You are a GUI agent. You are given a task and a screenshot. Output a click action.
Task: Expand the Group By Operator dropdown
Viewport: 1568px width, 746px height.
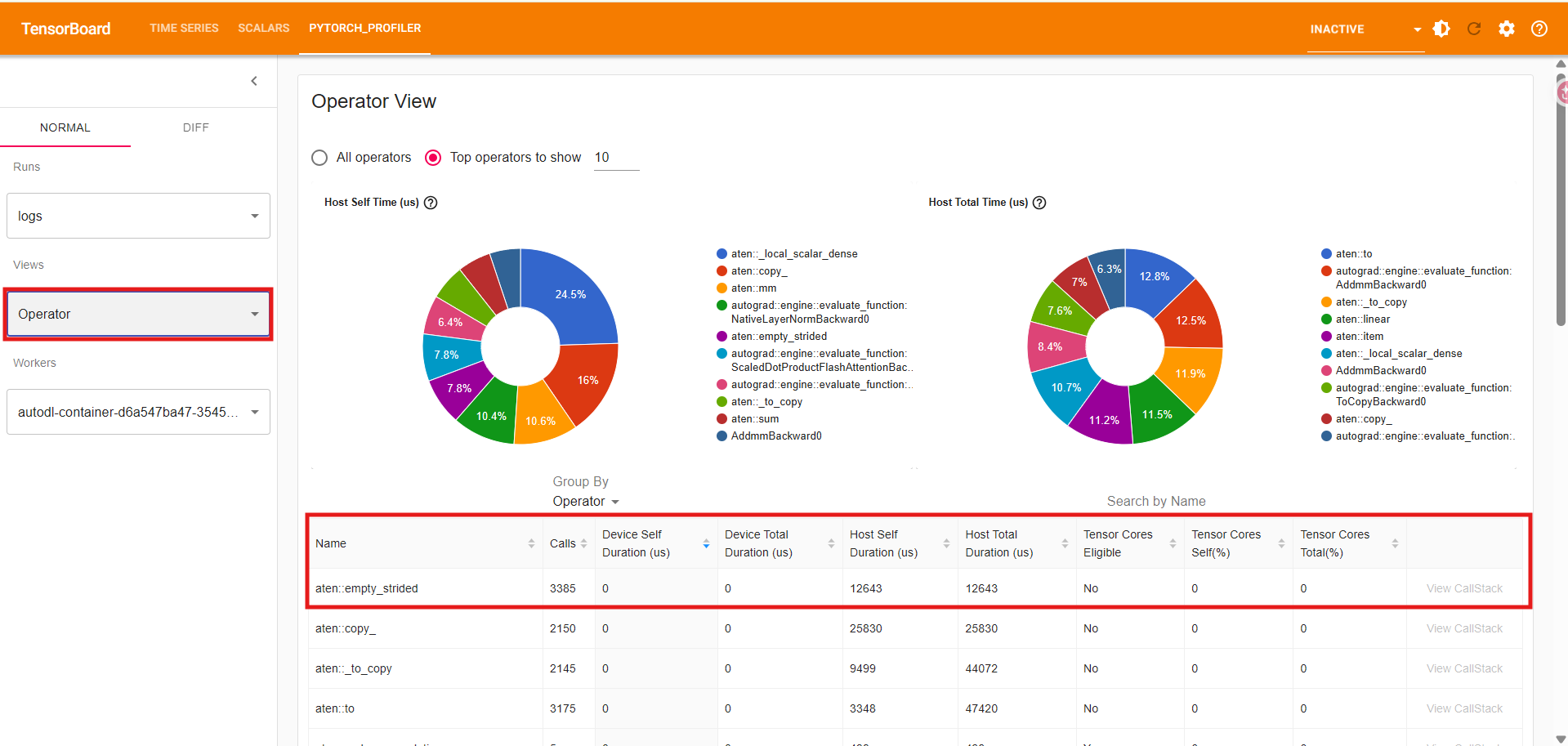tap(585, 502)
